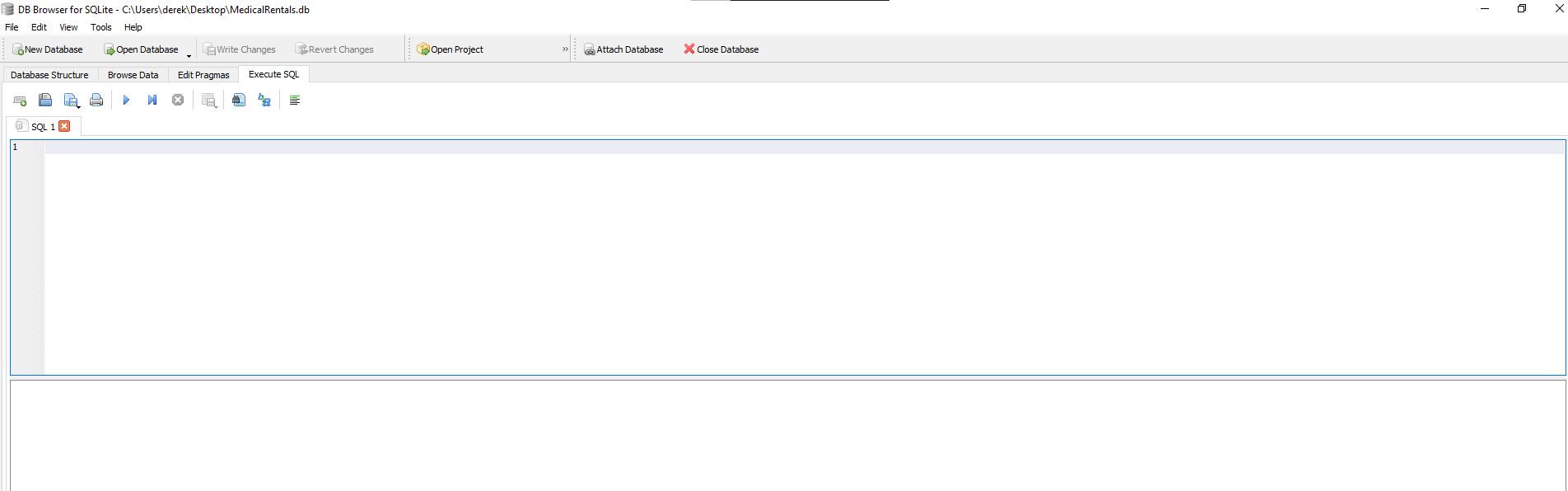The image size is (1568, 491).
Task: Click the Open SQL file icon
Action: [45, 101]
